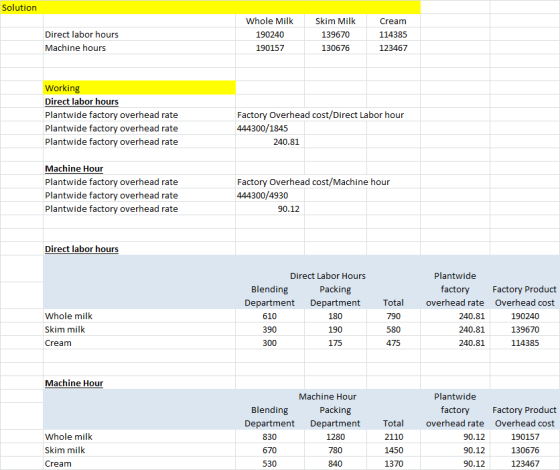Click Whole milk machine total 2110
Image resolution: width=560 pixels, height=470 pixels.
pyautogui.click(x=393, y=437)
